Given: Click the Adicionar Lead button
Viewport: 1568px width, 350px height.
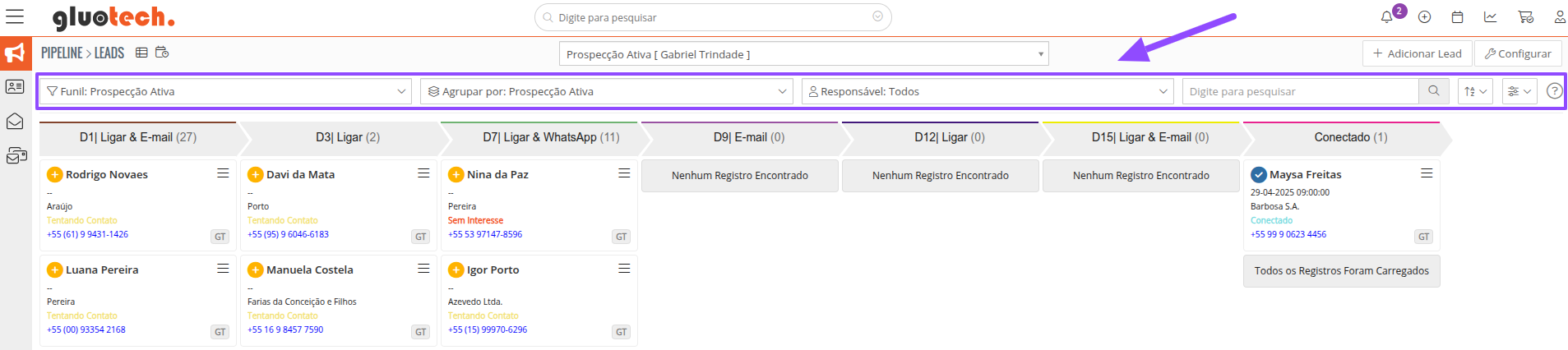Looking at the screenshot, I should pyautogui.click(x=1417, y=53).
